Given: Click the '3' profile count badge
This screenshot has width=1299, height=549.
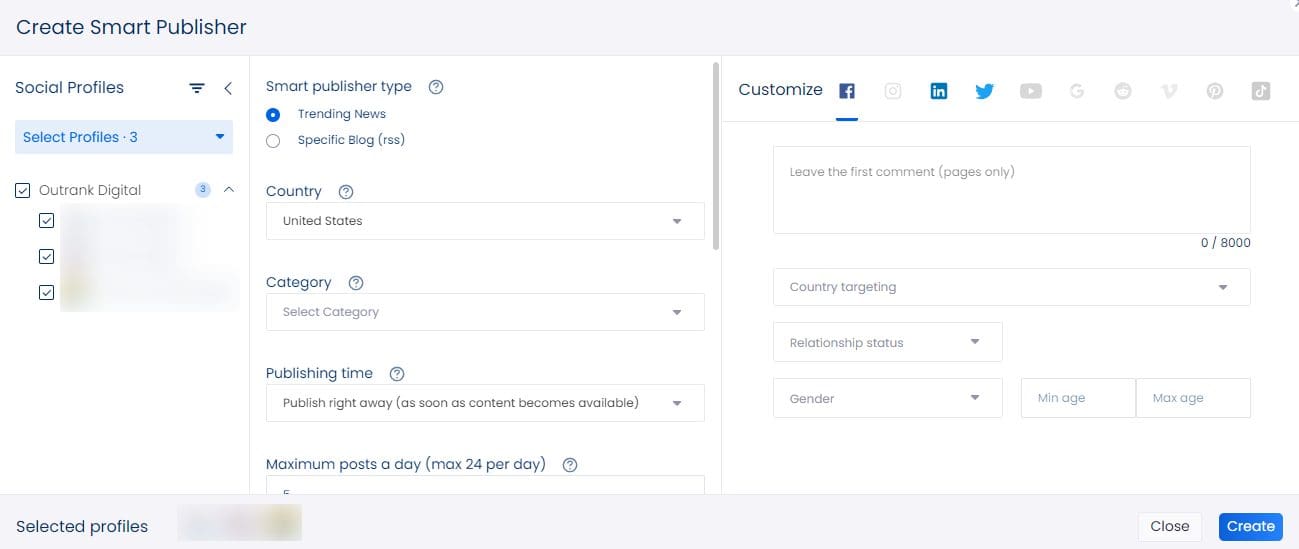Looking at the screenshot, I should point(203,189).
